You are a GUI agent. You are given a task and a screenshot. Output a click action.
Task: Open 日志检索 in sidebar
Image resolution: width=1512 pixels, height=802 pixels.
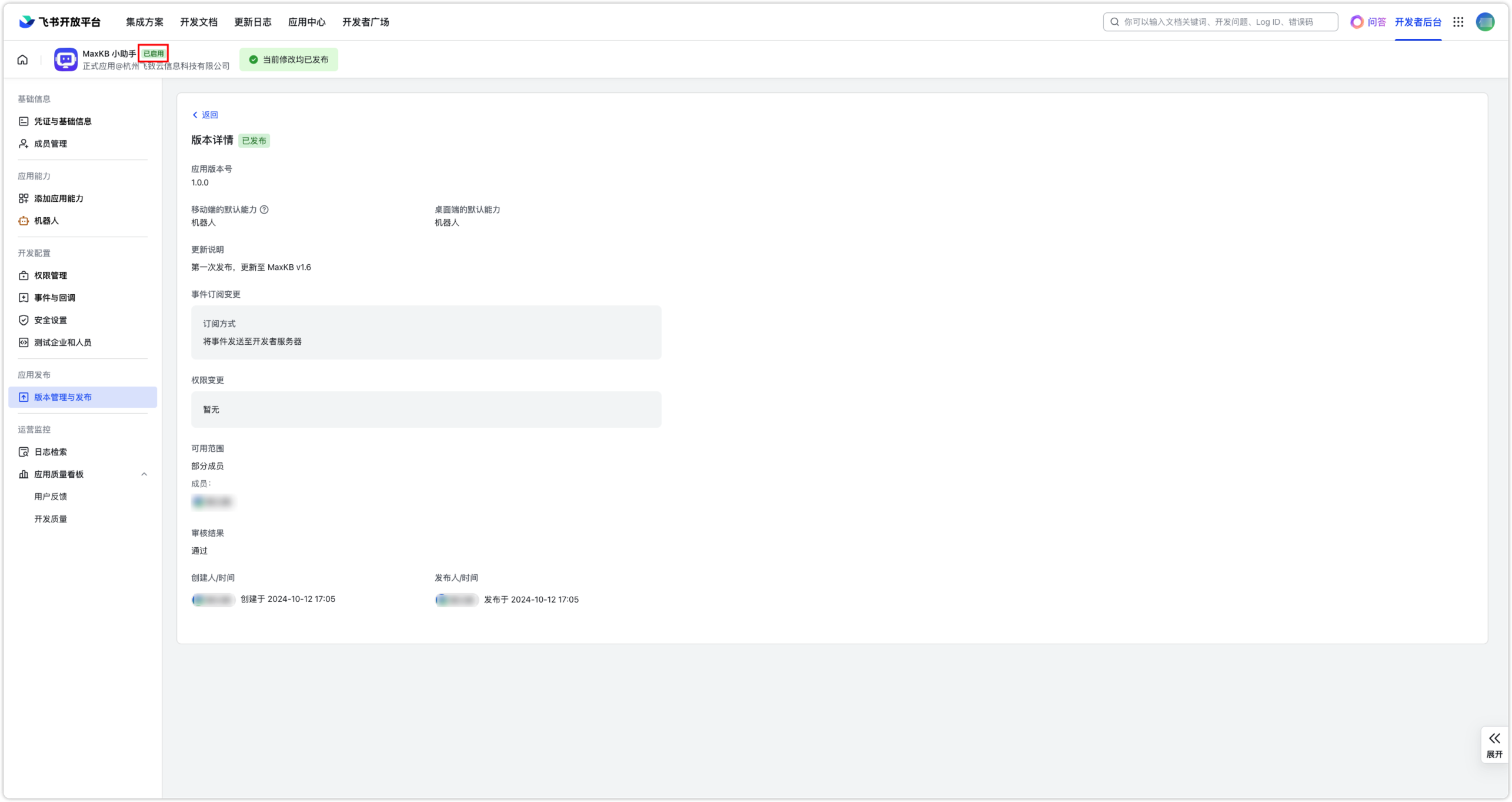click(51, 452)
